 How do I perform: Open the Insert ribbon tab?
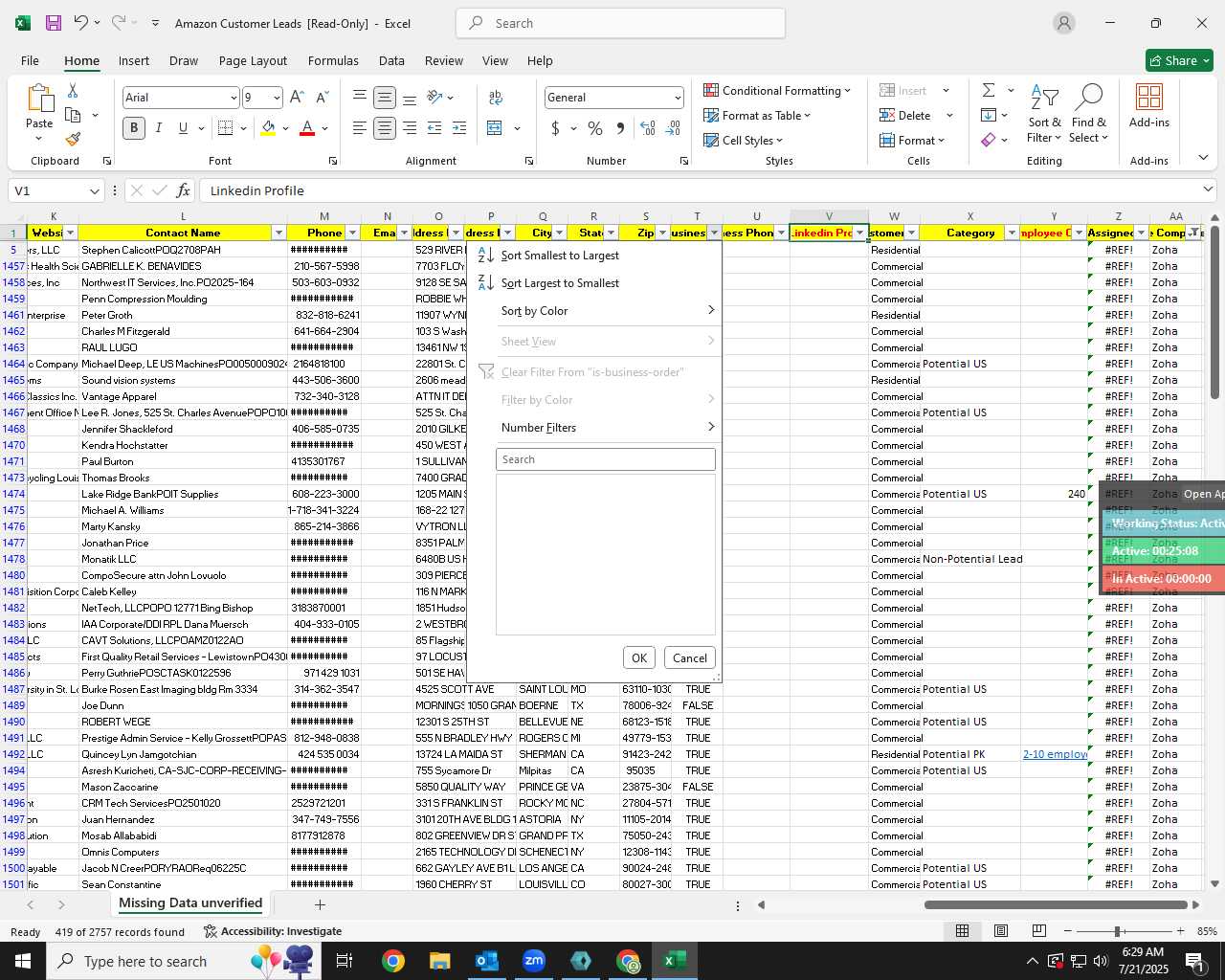134,60
